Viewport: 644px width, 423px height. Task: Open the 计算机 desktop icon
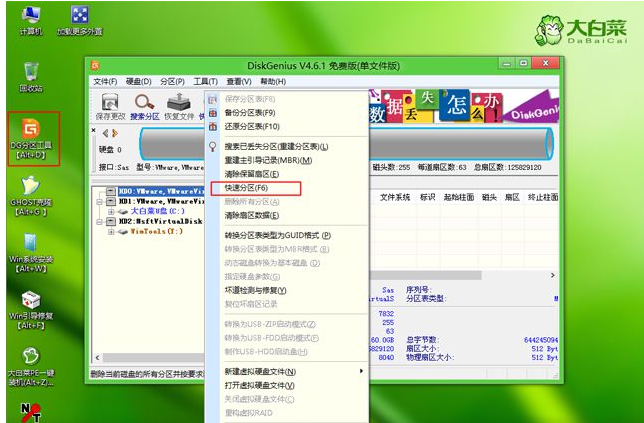[x=31, y=16]
